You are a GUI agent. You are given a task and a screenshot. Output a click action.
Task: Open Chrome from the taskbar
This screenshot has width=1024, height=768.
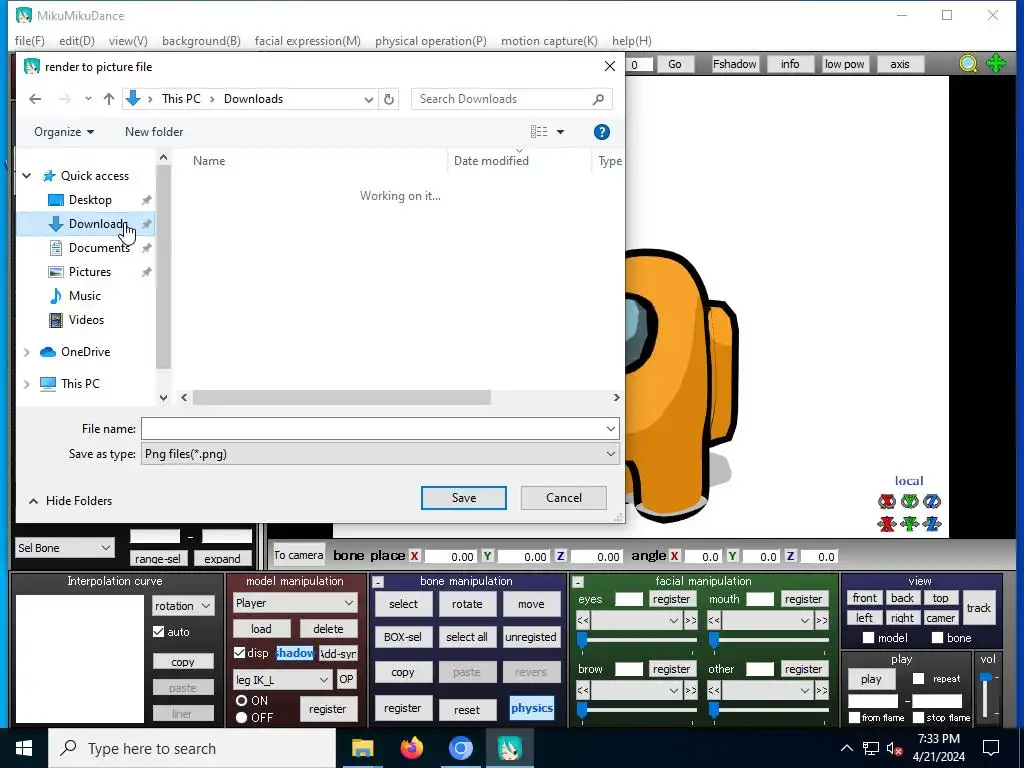[460, 748]
